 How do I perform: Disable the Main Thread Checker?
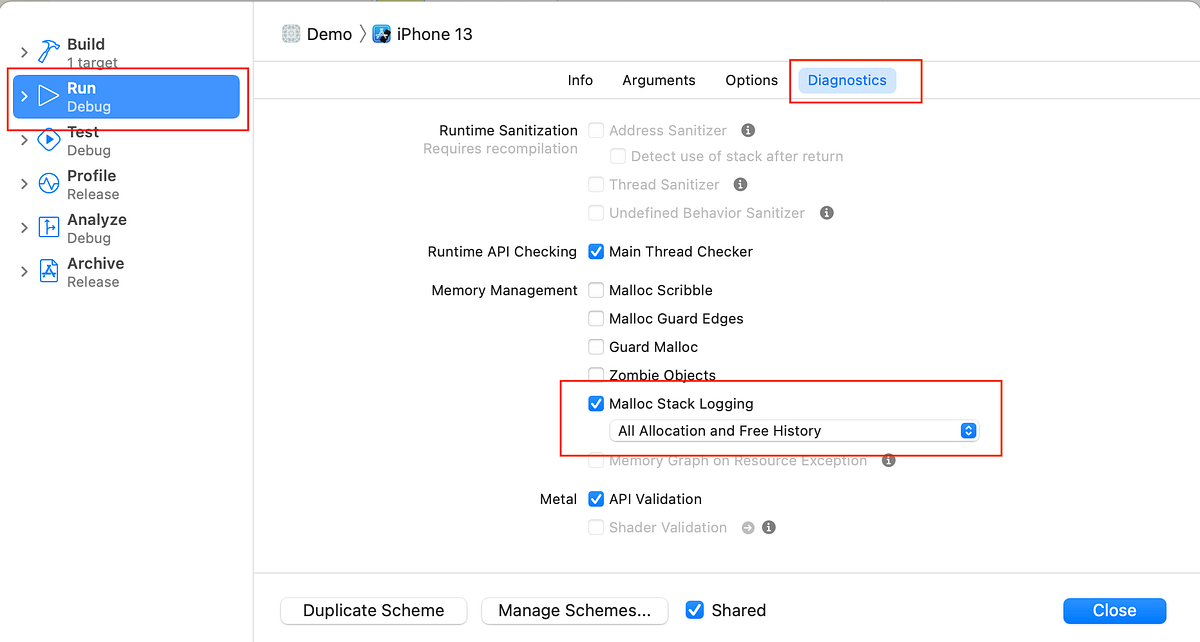click(596, 251)
